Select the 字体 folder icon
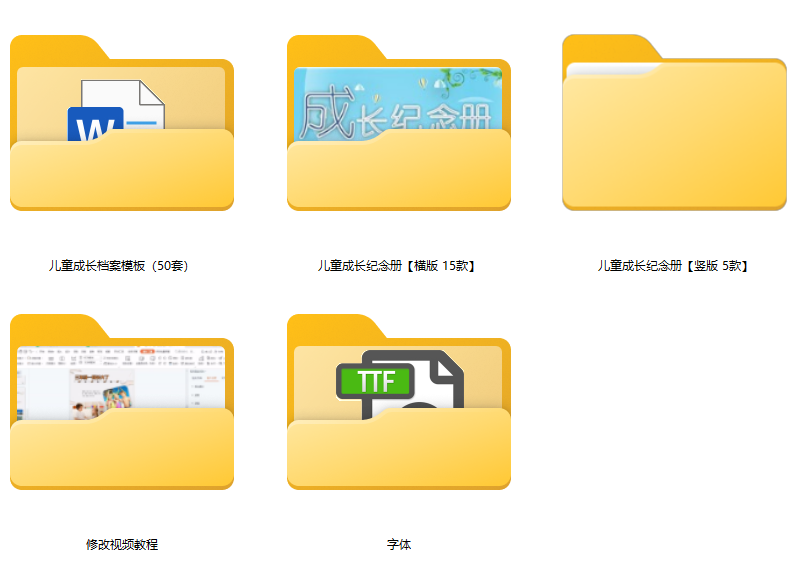 pyautogui.click(x=399, y=402)
